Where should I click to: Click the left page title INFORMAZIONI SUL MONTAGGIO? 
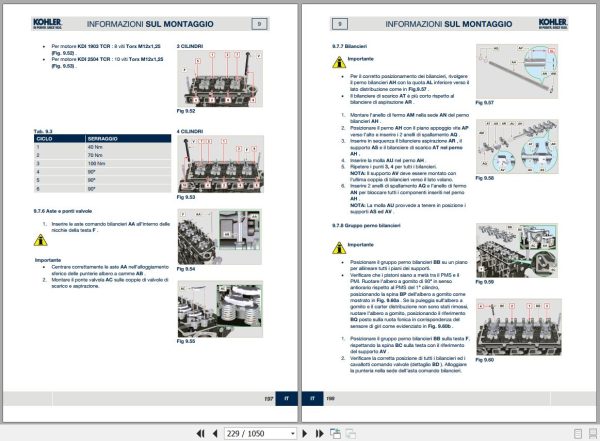150,24
